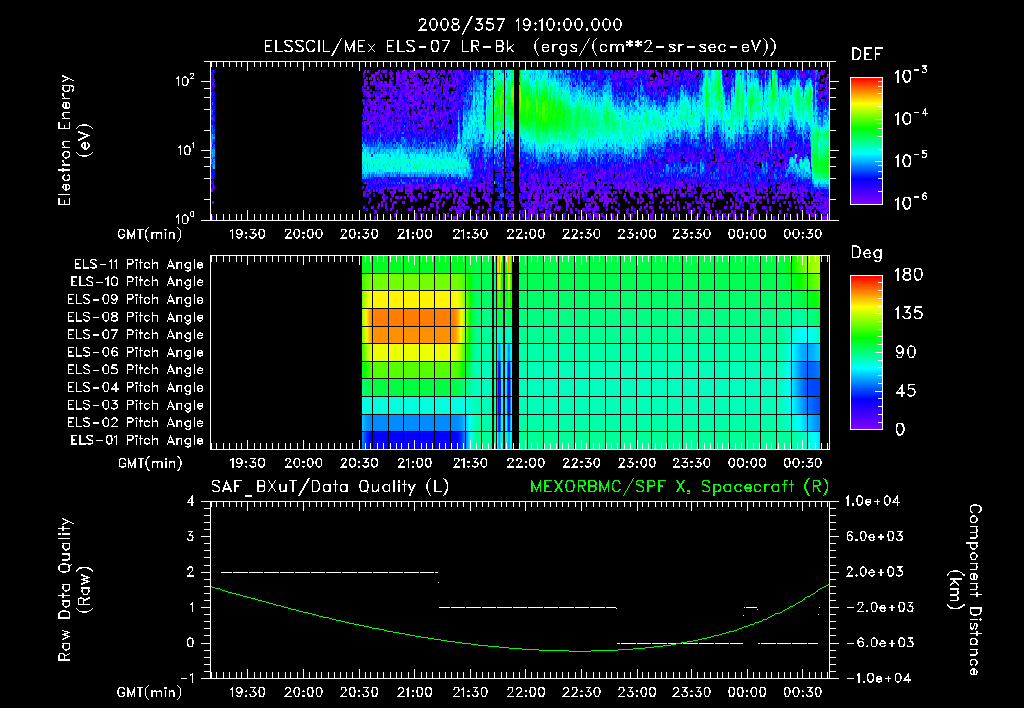The width and height of the screenshot is (1024, 708).
Task: Click the 2 tick on Raw Data Quality axis
Action: coord(191,572)
